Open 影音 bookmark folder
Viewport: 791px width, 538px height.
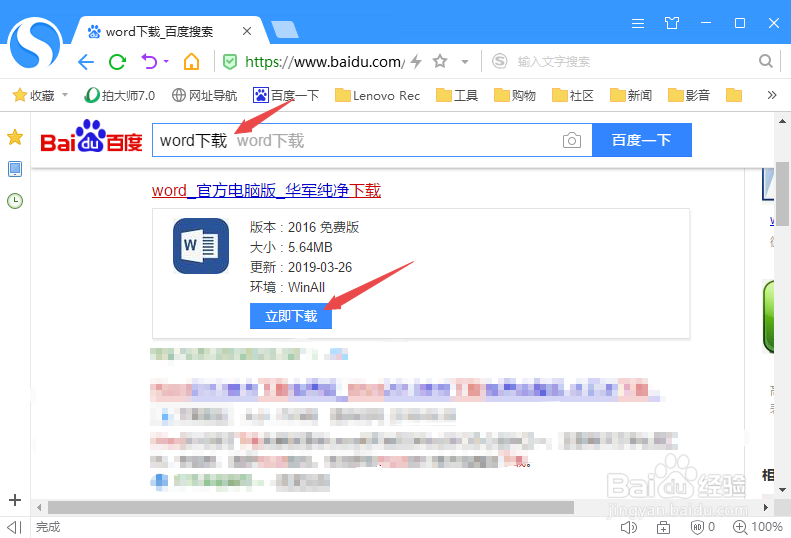689,95
